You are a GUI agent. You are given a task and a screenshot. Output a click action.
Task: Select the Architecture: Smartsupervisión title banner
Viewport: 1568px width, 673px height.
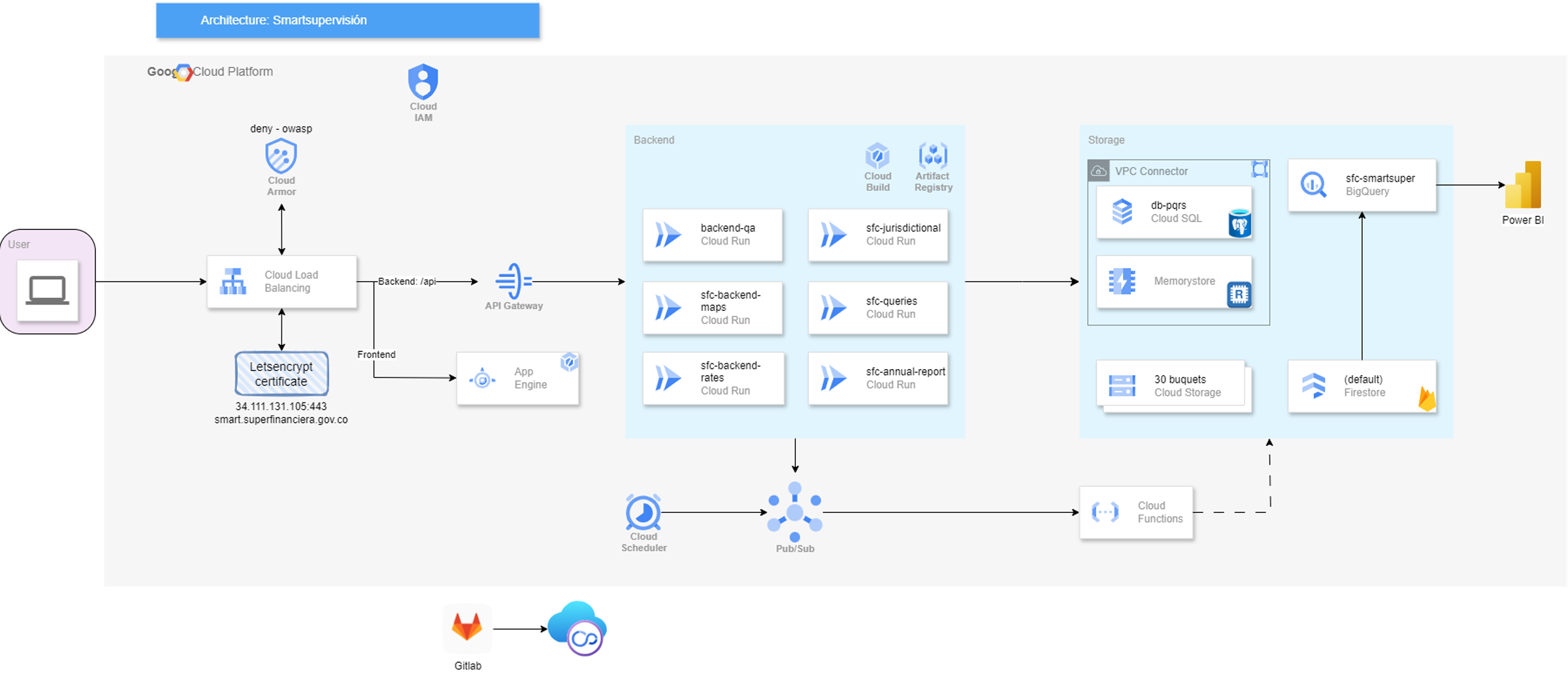click(348, 20)
